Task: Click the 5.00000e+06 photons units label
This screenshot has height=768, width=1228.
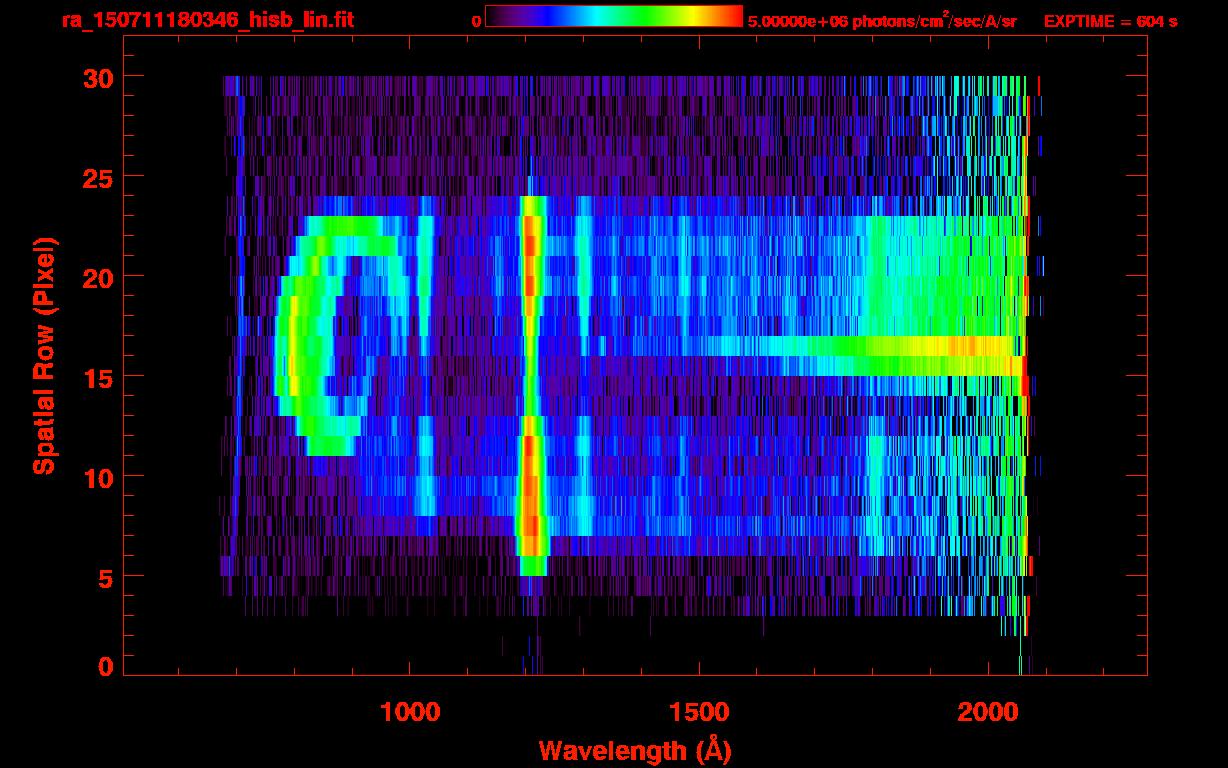Action: [882, 21]
